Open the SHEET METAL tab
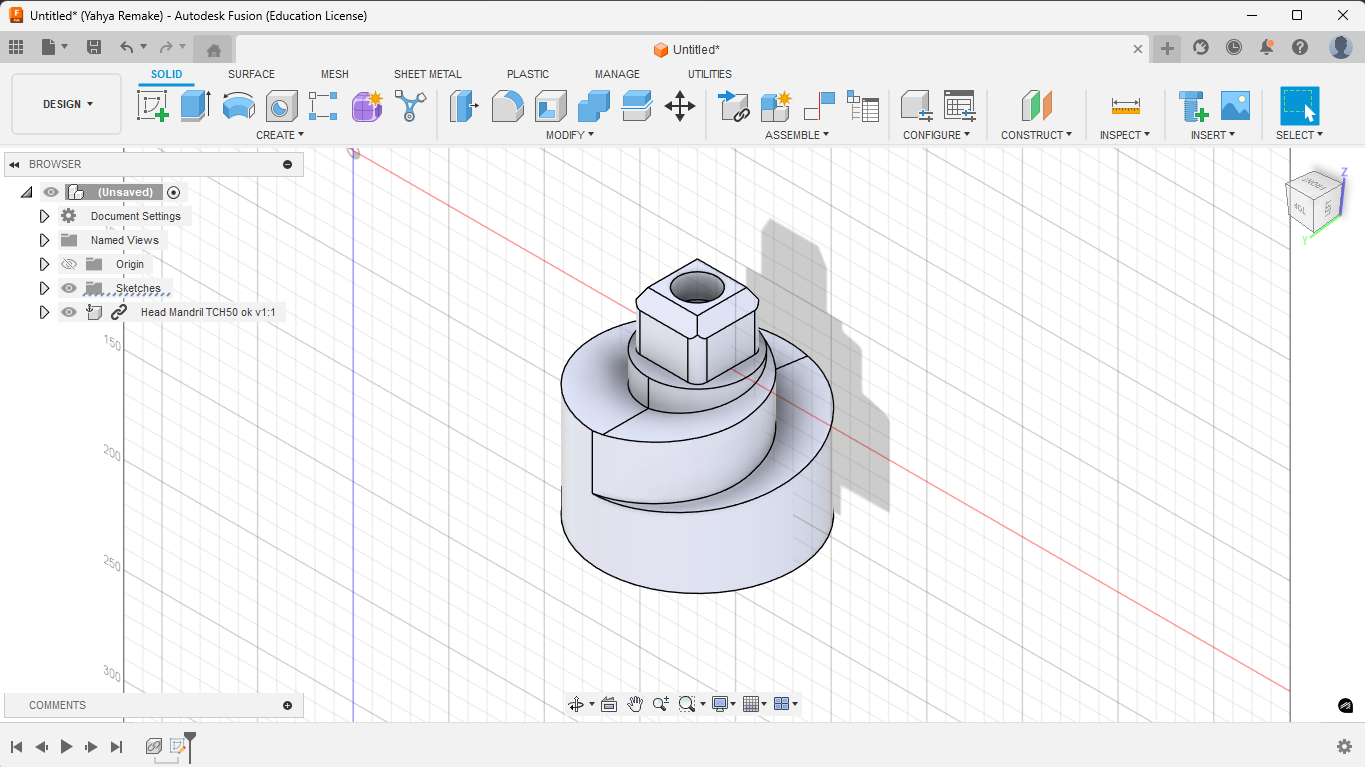 (427, 74)
